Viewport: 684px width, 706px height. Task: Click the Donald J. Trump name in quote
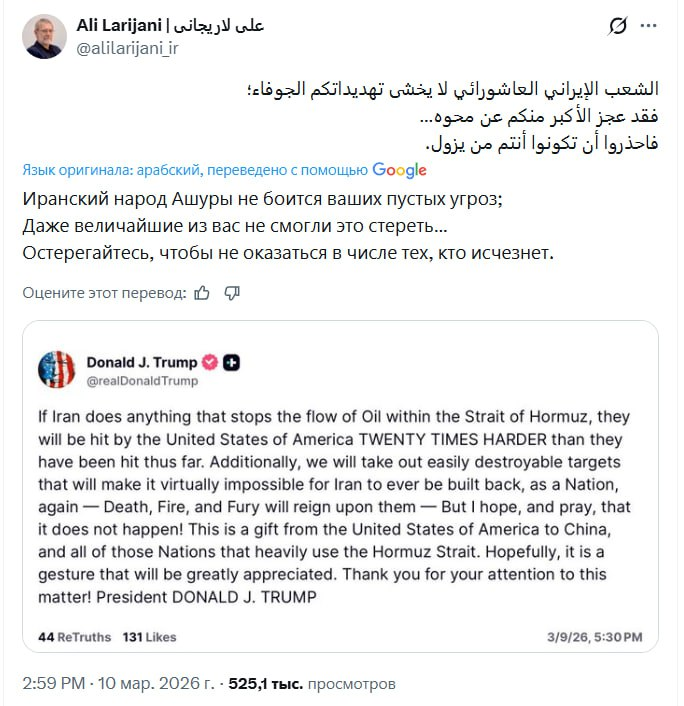(x=141, y=362)
